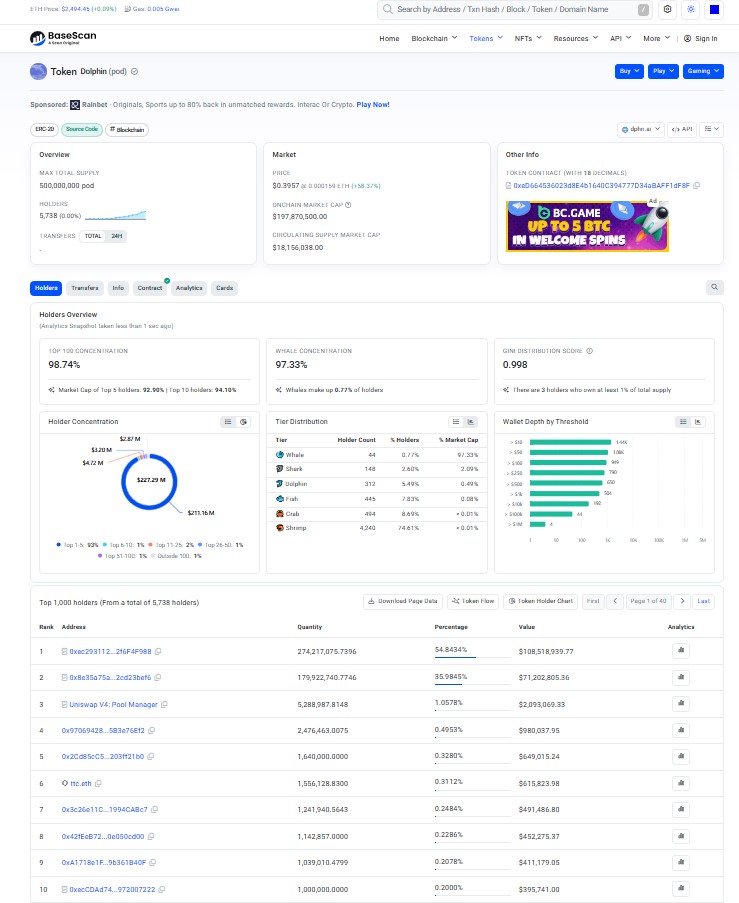Viewport: 739px width, 903px height.
Task: Switch Tier Distribution to table view
Action: pos(456,422)
